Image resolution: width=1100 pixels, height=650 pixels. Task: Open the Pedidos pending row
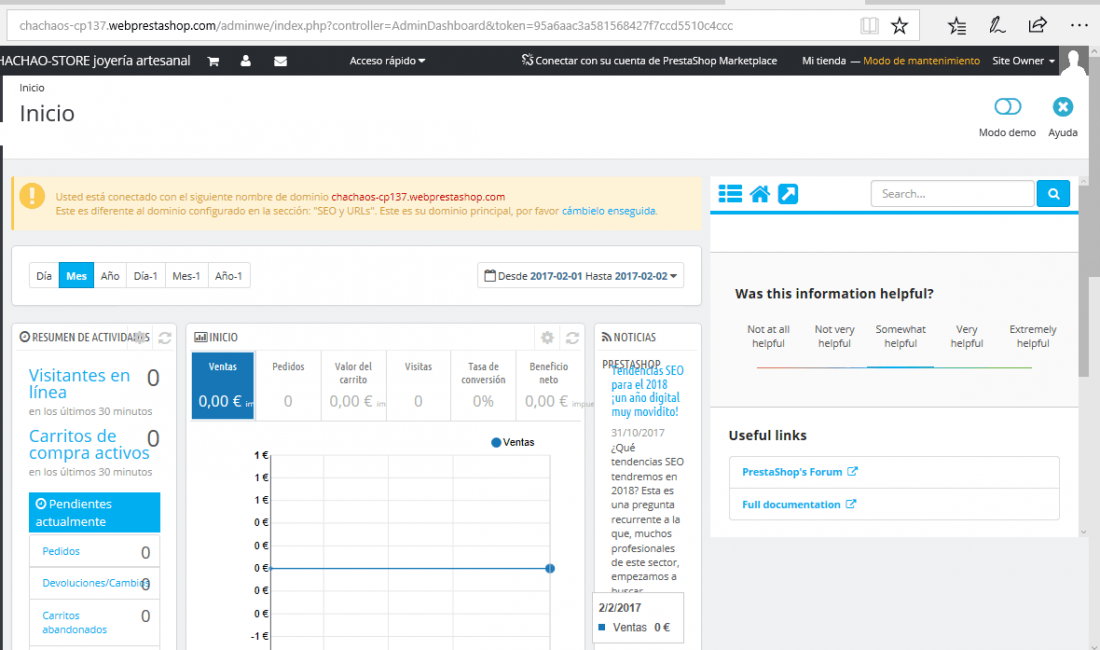point(95,551)
